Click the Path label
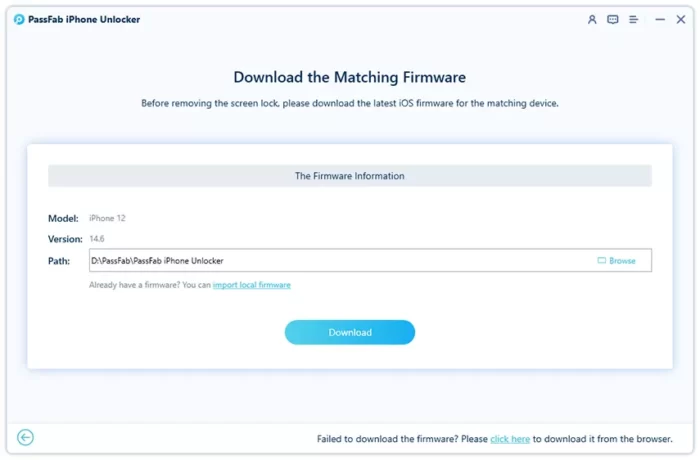Screen dimensions: 700x460 pos(59,261)
